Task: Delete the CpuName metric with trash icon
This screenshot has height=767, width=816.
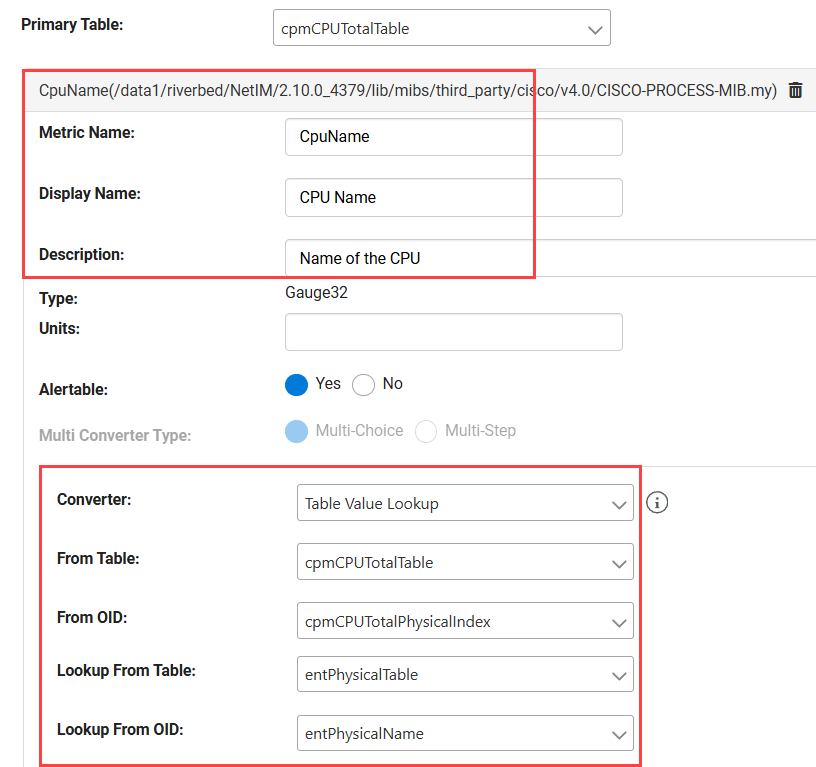Action: (795, 90)
